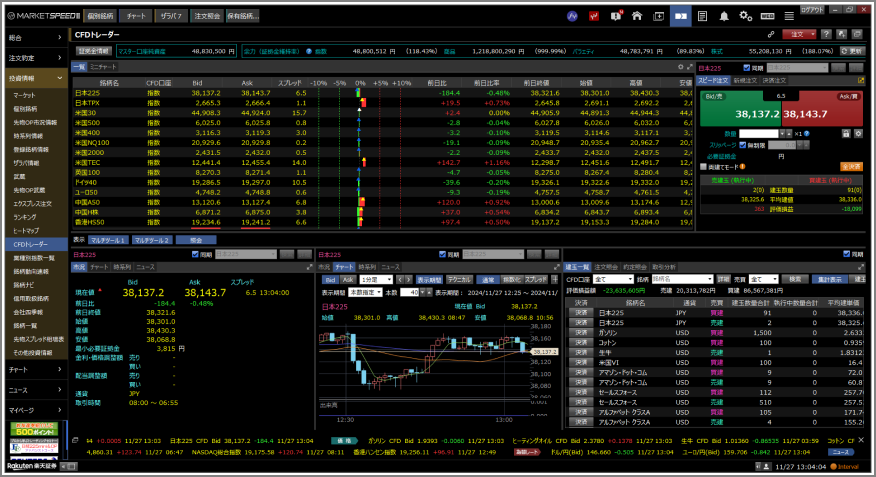876x477 pixels.
Task: Select the Ask toggle in chart toolbar
Action: (x=348, y=280)
